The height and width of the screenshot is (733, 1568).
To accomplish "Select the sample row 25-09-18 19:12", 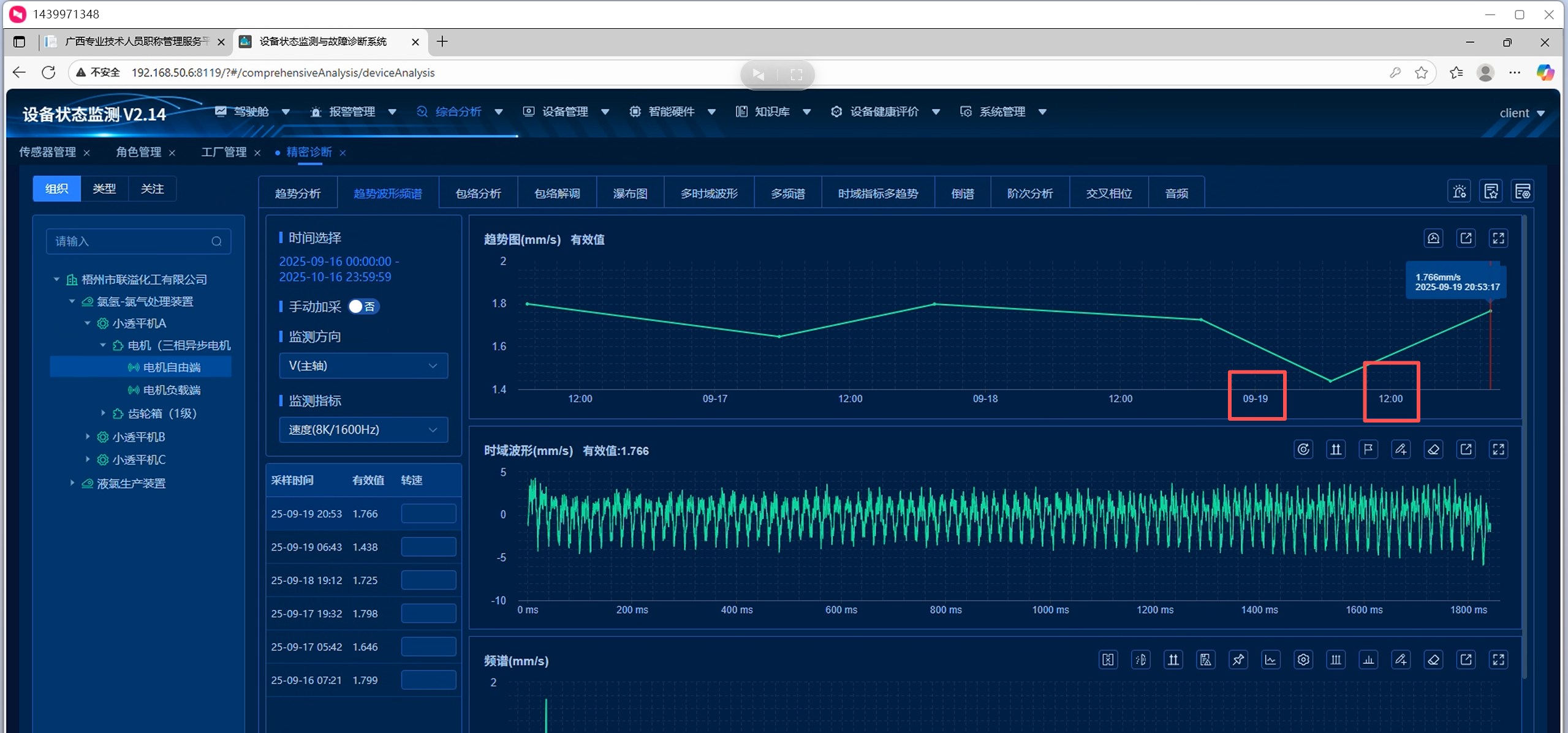I will (x=363, y=580).
